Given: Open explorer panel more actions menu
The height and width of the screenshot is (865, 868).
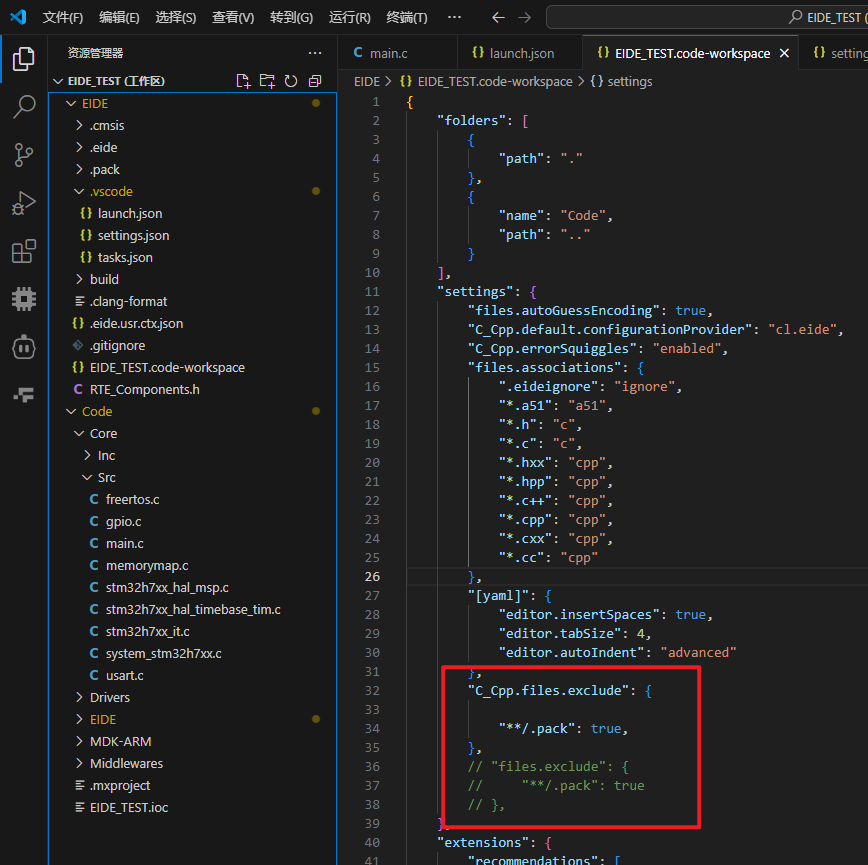Looking at the screenshot, I should 315,53.
